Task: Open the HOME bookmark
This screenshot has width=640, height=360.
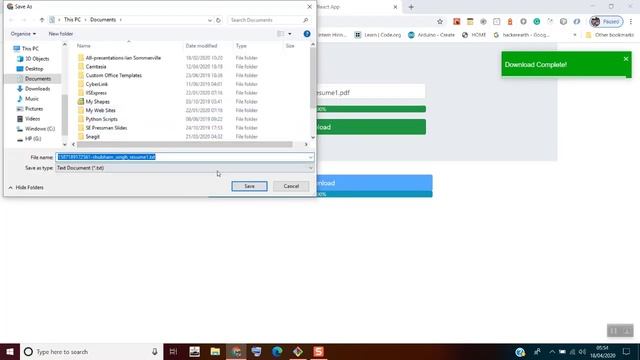Action: pyautogui.click(x=474, y=35)
